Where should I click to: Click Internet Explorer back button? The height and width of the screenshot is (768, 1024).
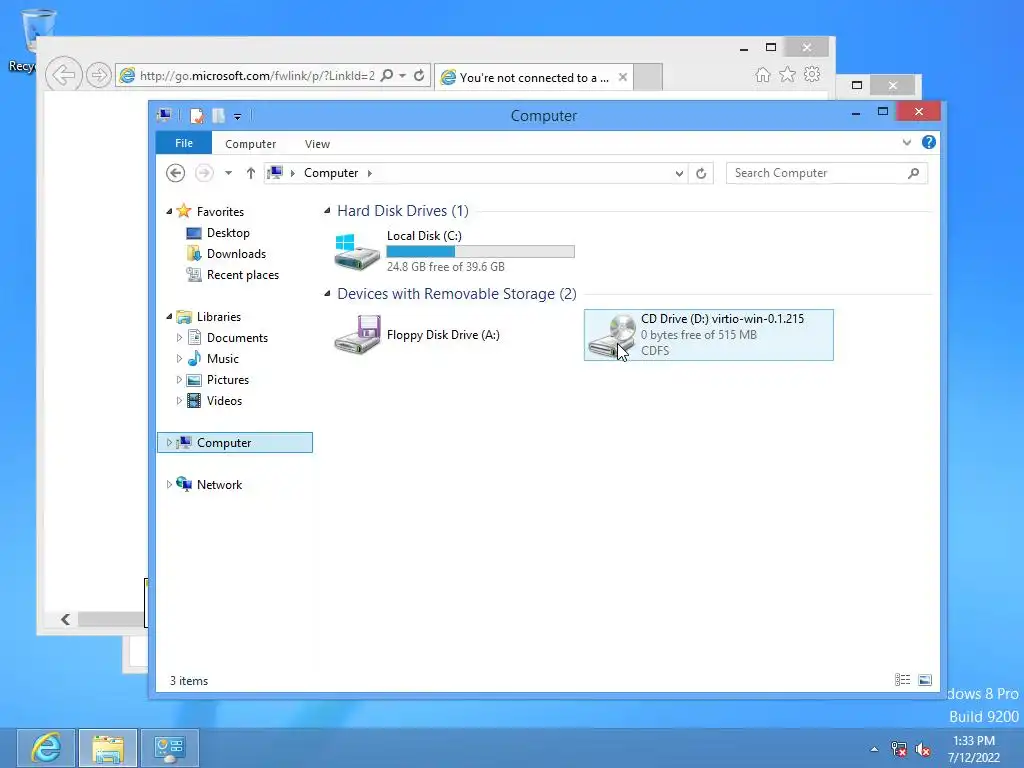[x=63, y=75]
